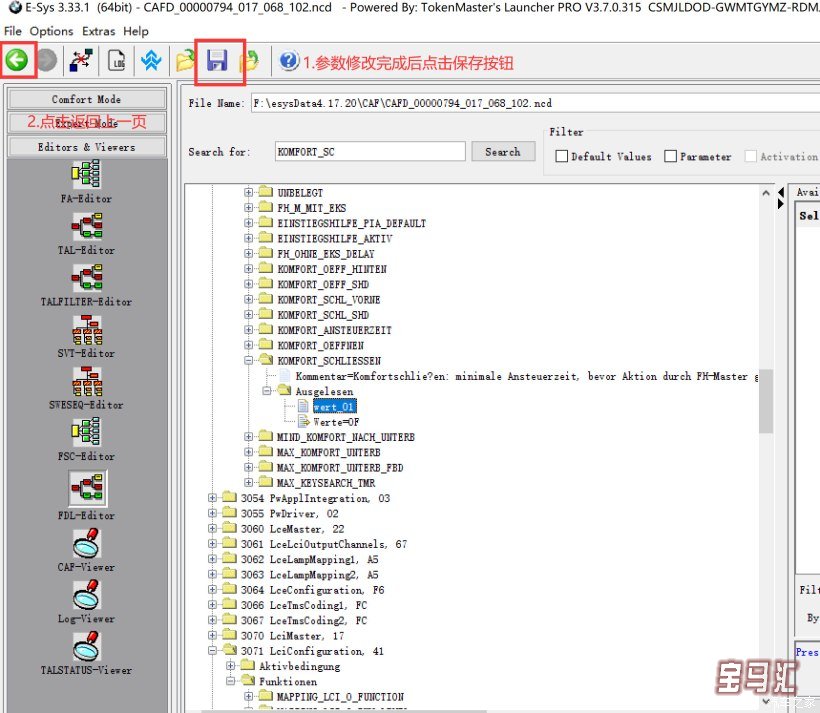Expand the KOMFORT_OEFF_HINTEN node
The height and width of the screenshot is (713, 820).
(x=248, y=269)
